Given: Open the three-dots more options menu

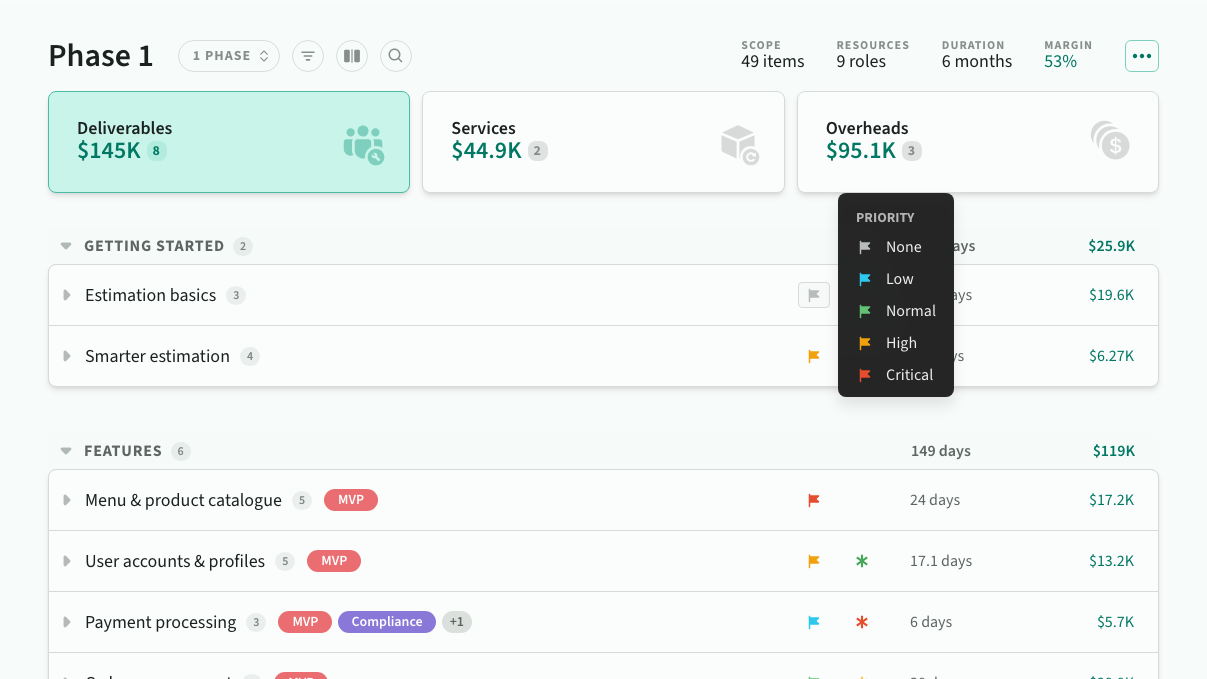Looking at the screenshot, I should pos(1141,56).
